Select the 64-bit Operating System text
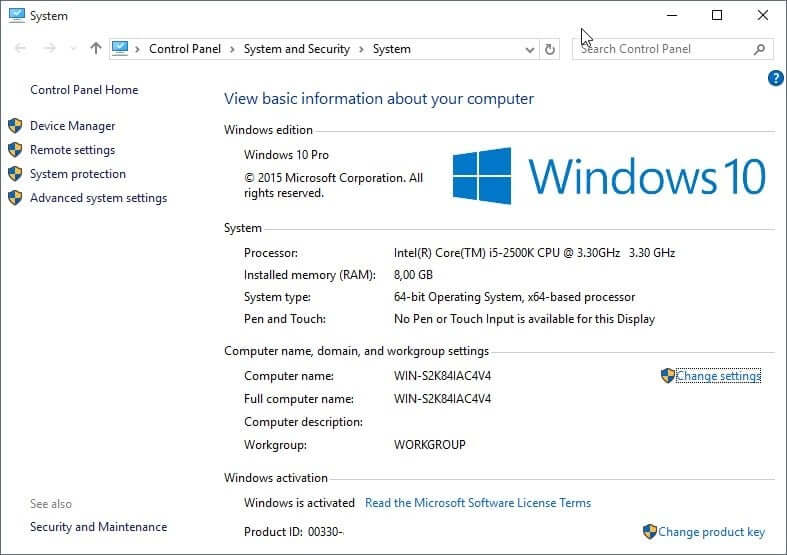The image size is (787, 555). (x=514, y=297)
